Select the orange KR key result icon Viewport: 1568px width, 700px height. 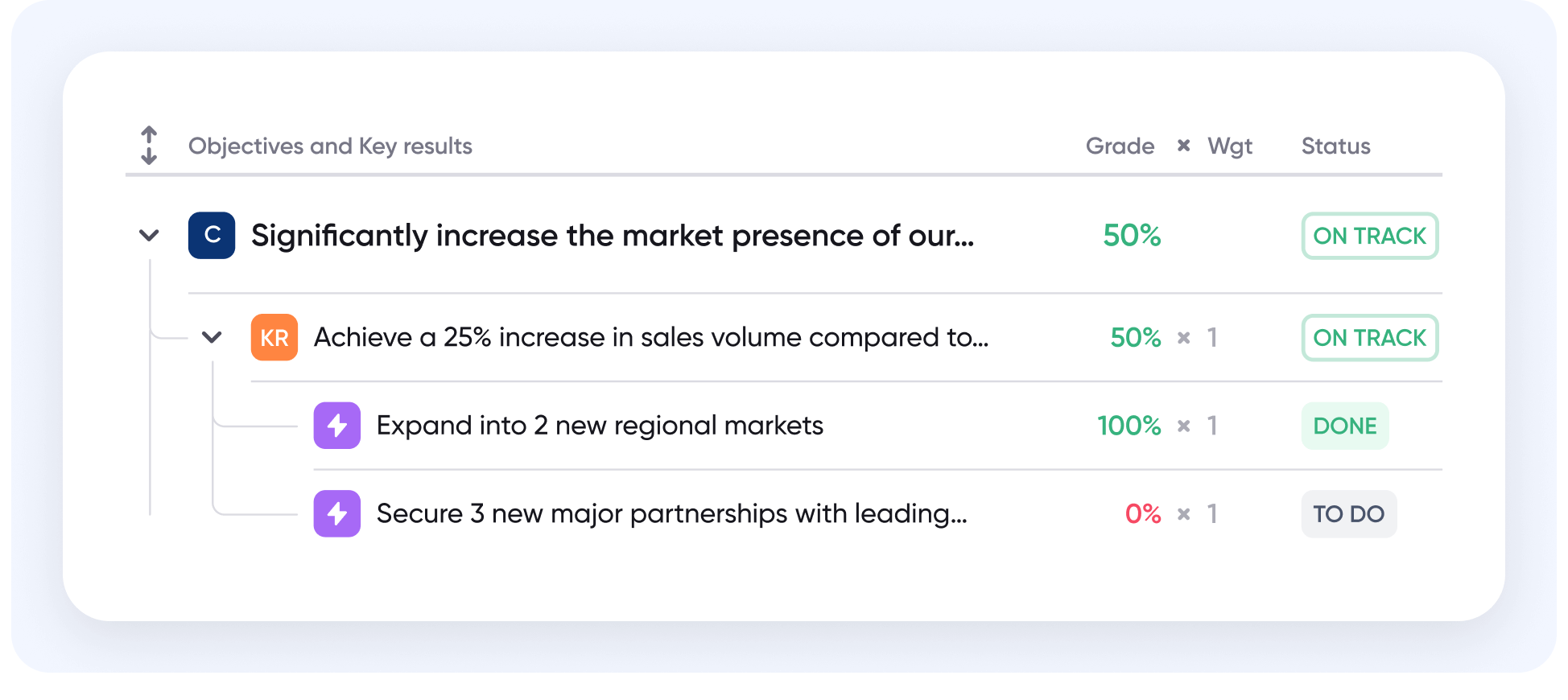(274, 337)
